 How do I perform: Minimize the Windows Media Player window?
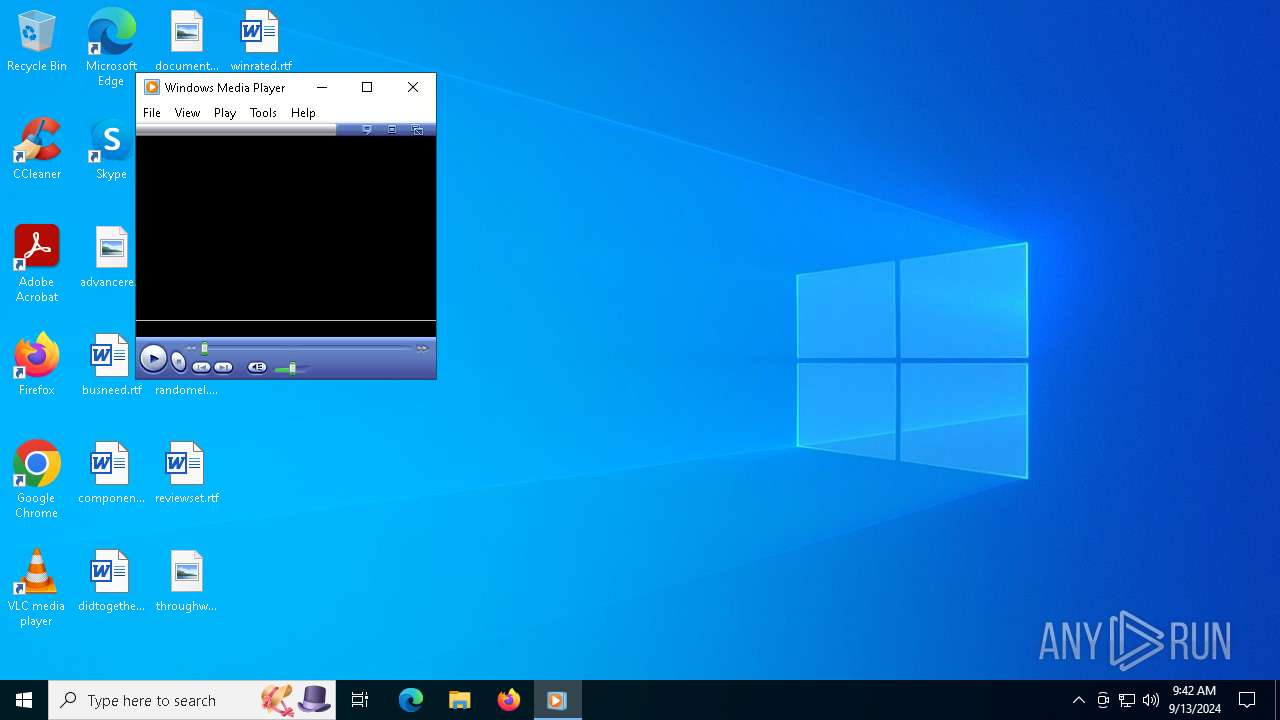click(322, 87)
